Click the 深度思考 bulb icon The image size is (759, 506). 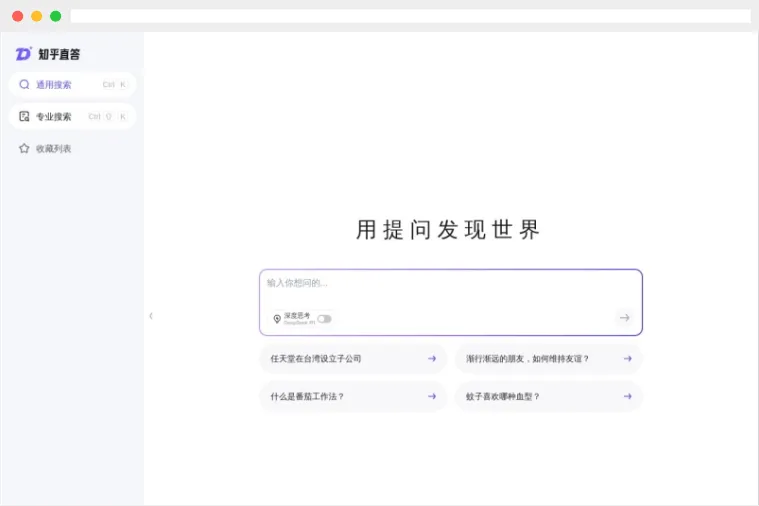tap(277, 319)
